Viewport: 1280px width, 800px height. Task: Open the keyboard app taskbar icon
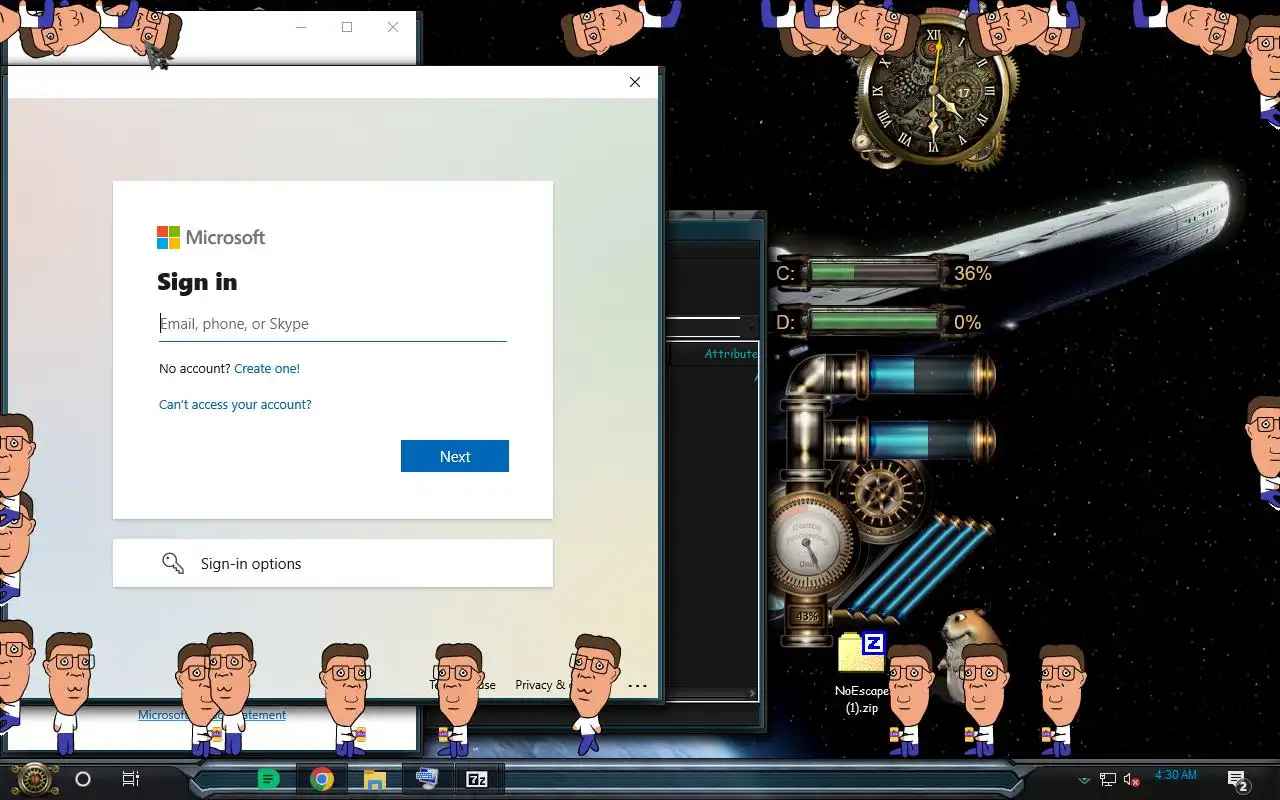427,778
